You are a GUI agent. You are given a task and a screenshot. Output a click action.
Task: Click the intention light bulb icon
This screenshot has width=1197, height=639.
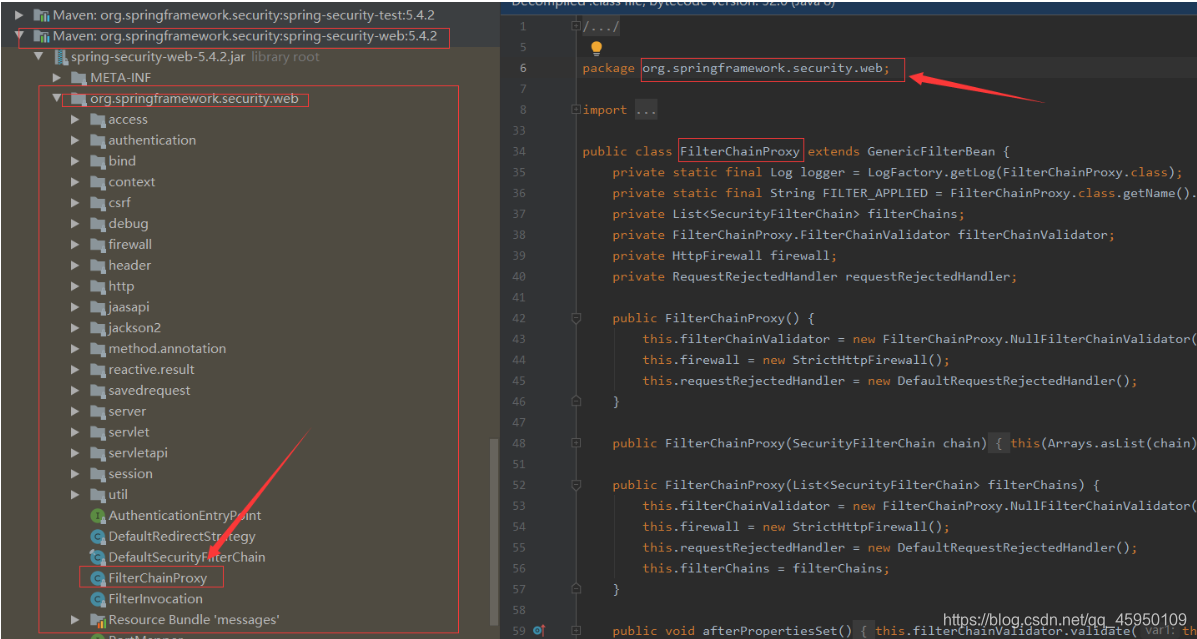click(x=596, y=48)
